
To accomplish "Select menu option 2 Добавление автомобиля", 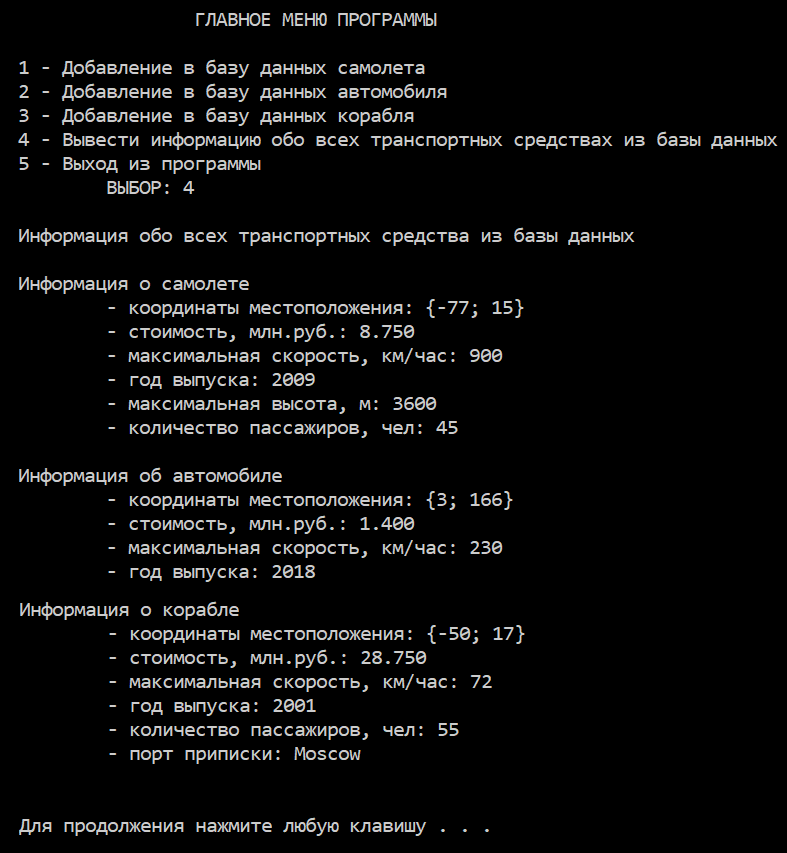I will point(233,92).
